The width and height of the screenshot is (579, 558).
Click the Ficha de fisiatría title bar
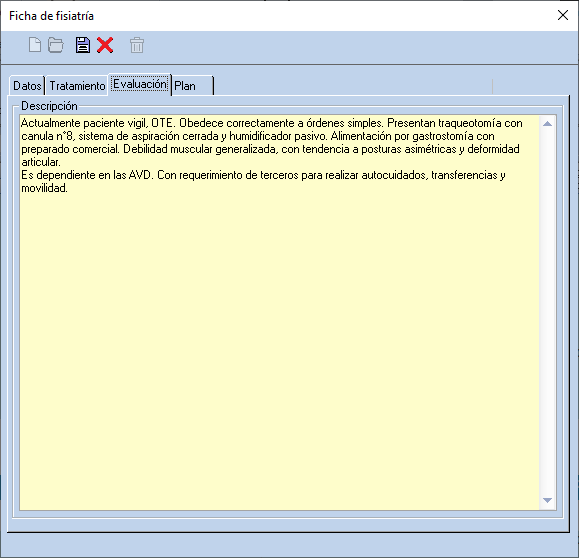tap(277, 16)
